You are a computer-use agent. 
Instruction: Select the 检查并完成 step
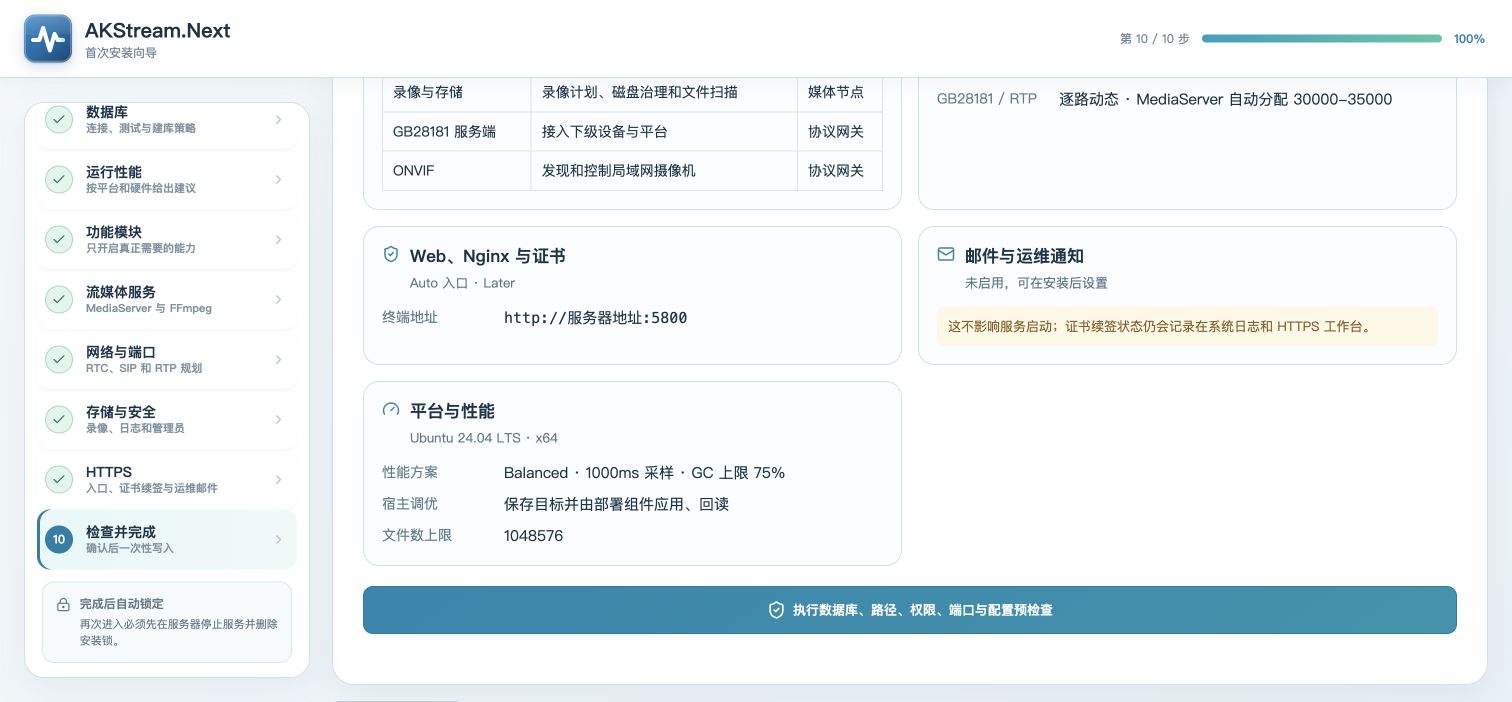click(167, 540)
